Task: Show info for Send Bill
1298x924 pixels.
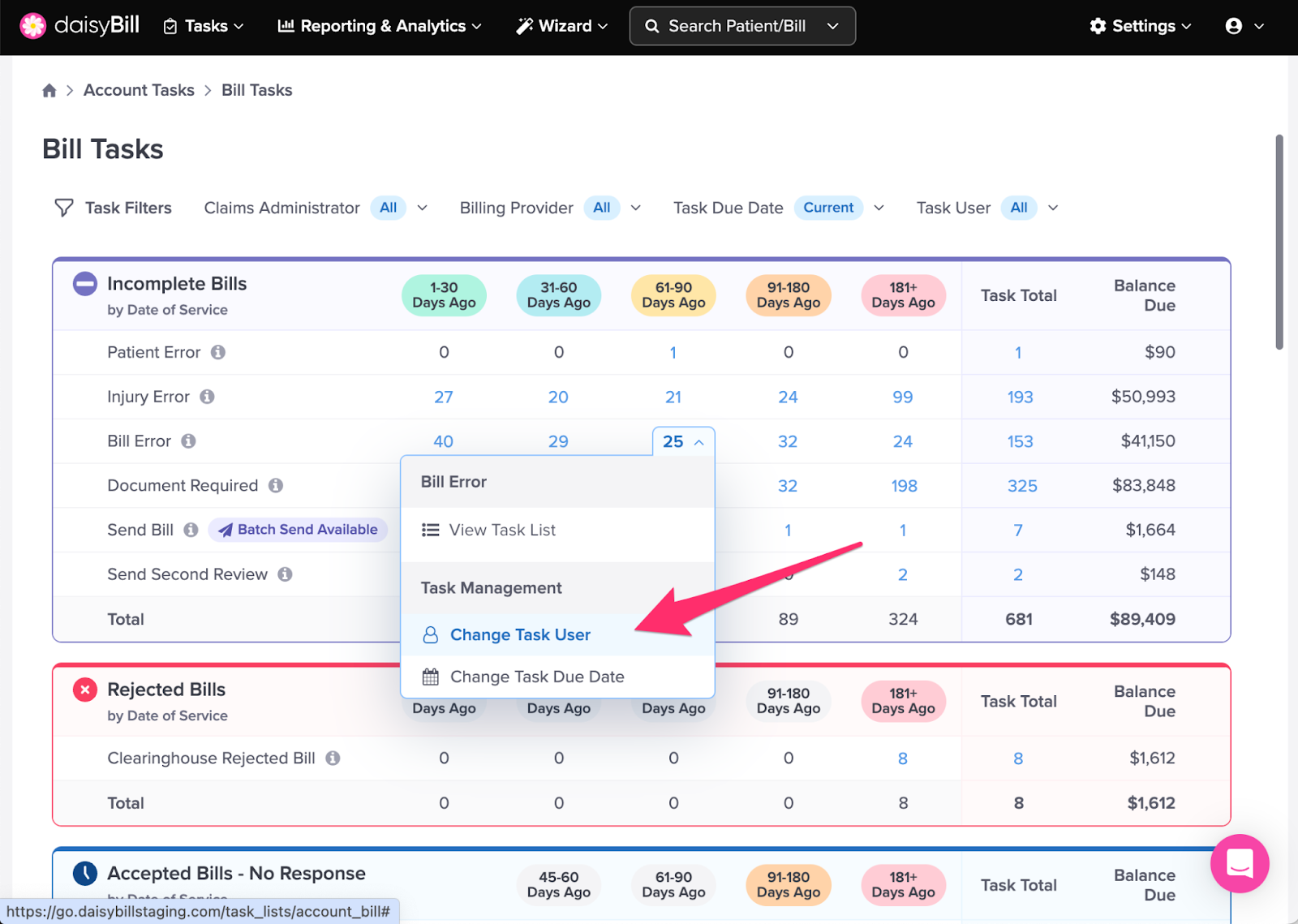Action: (x=191, y=530)
